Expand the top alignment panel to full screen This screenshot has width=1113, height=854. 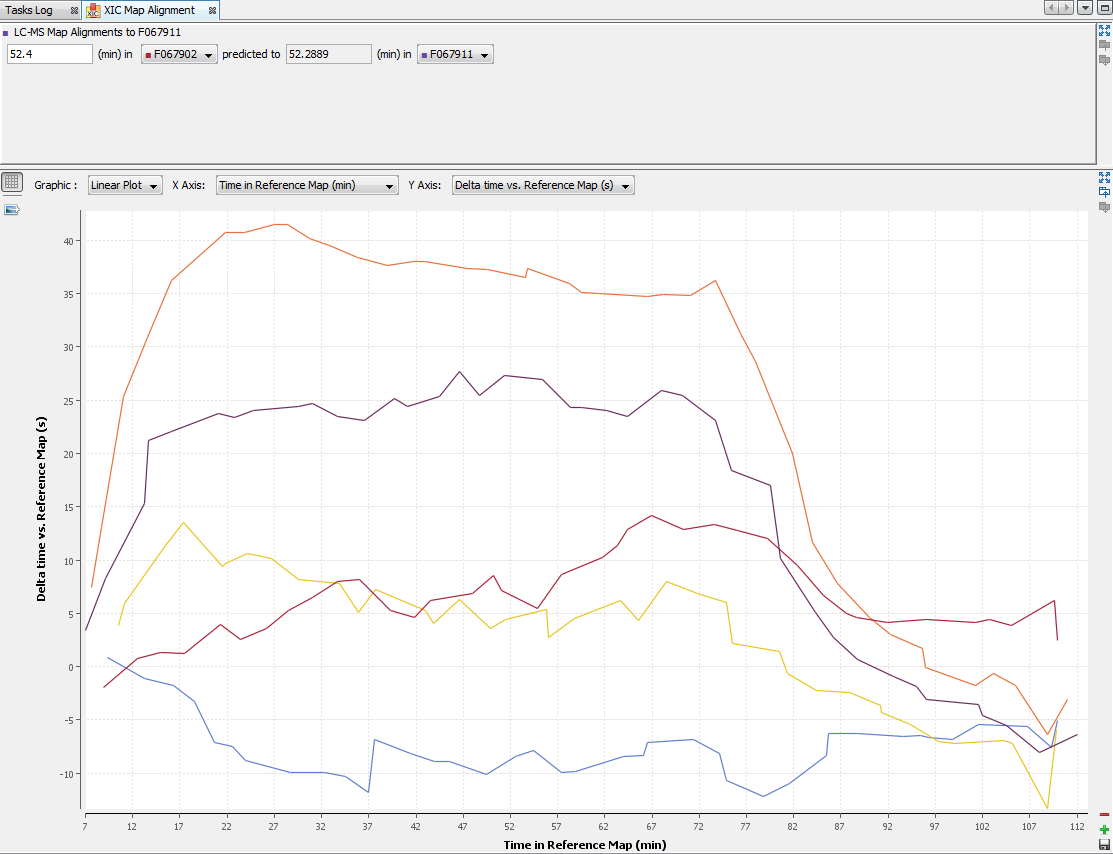(x=1104, y=31)
